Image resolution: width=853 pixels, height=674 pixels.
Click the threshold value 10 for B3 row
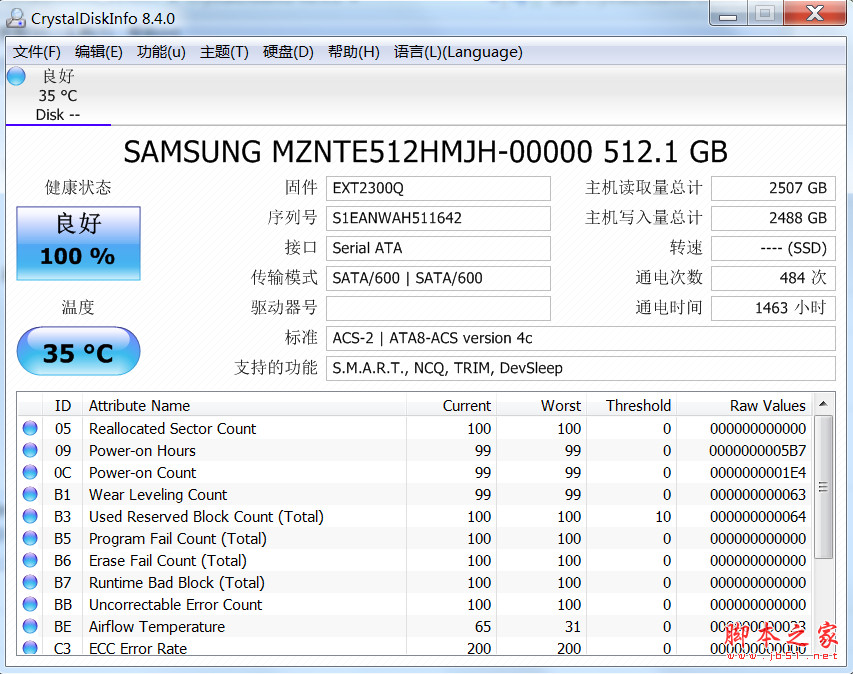pos(663,516)
